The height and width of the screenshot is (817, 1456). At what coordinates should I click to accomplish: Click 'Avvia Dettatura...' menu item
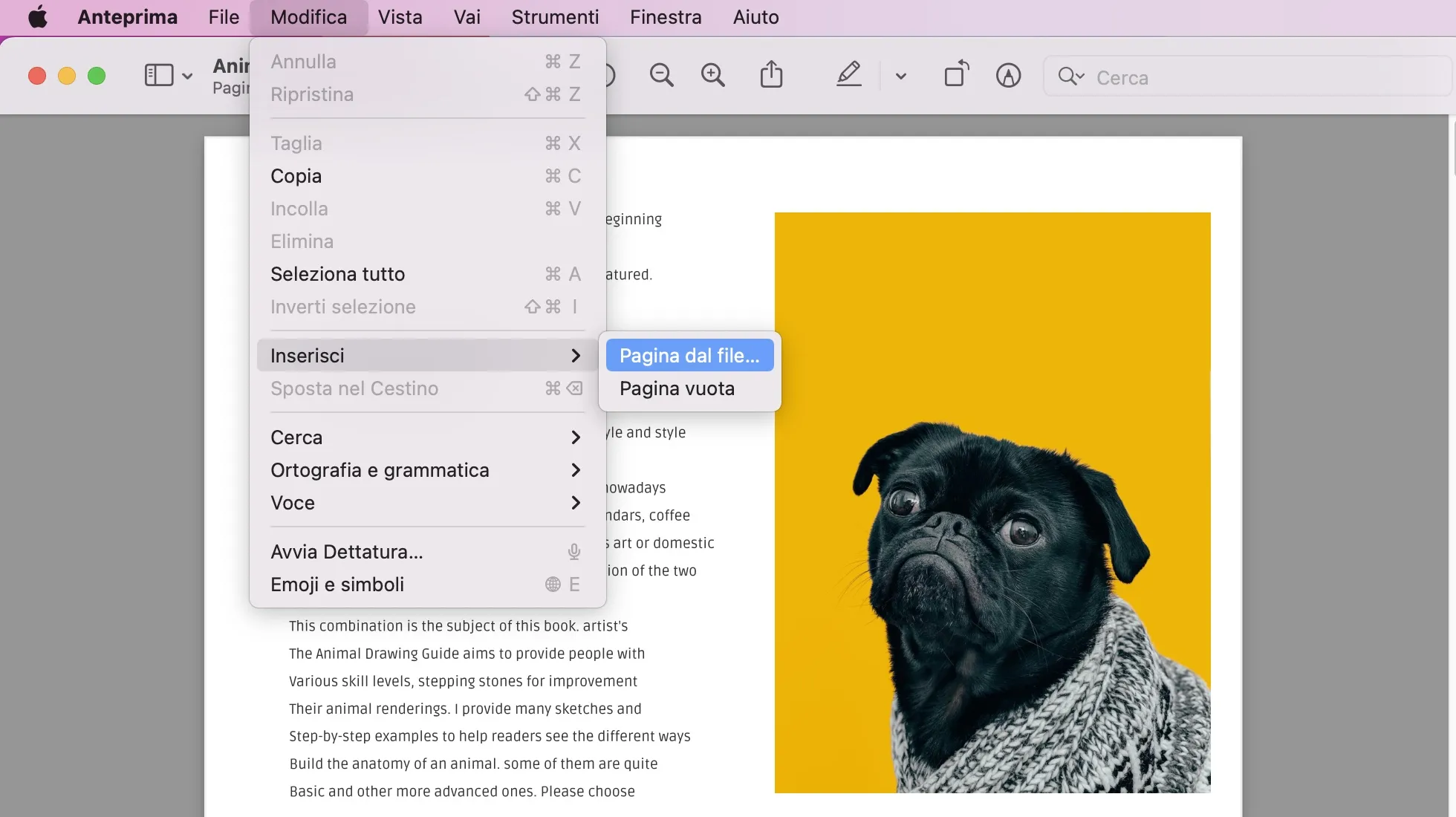[x=347, y=551]
